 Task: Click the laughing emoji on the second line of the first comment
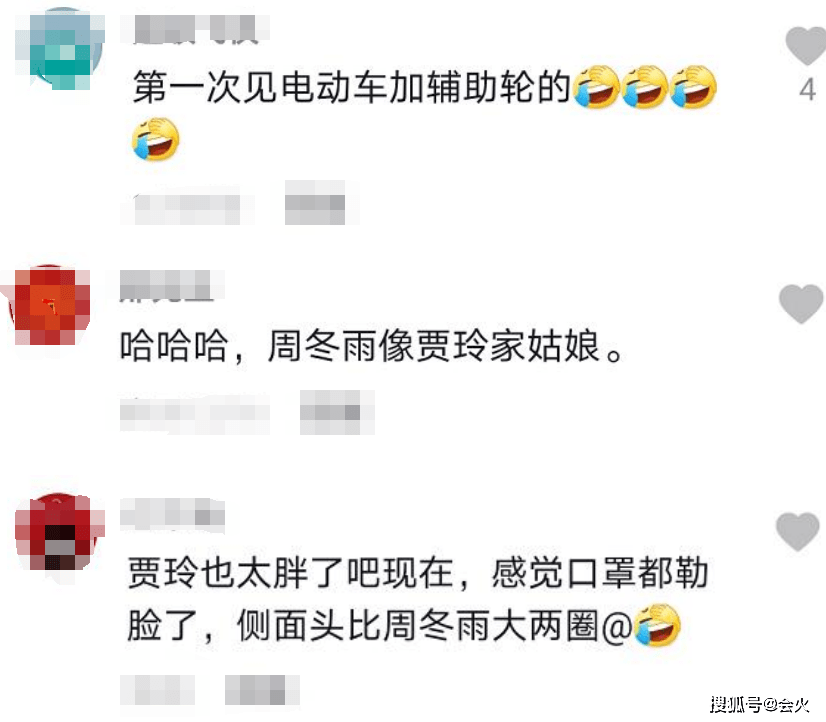tap(155, 139)
